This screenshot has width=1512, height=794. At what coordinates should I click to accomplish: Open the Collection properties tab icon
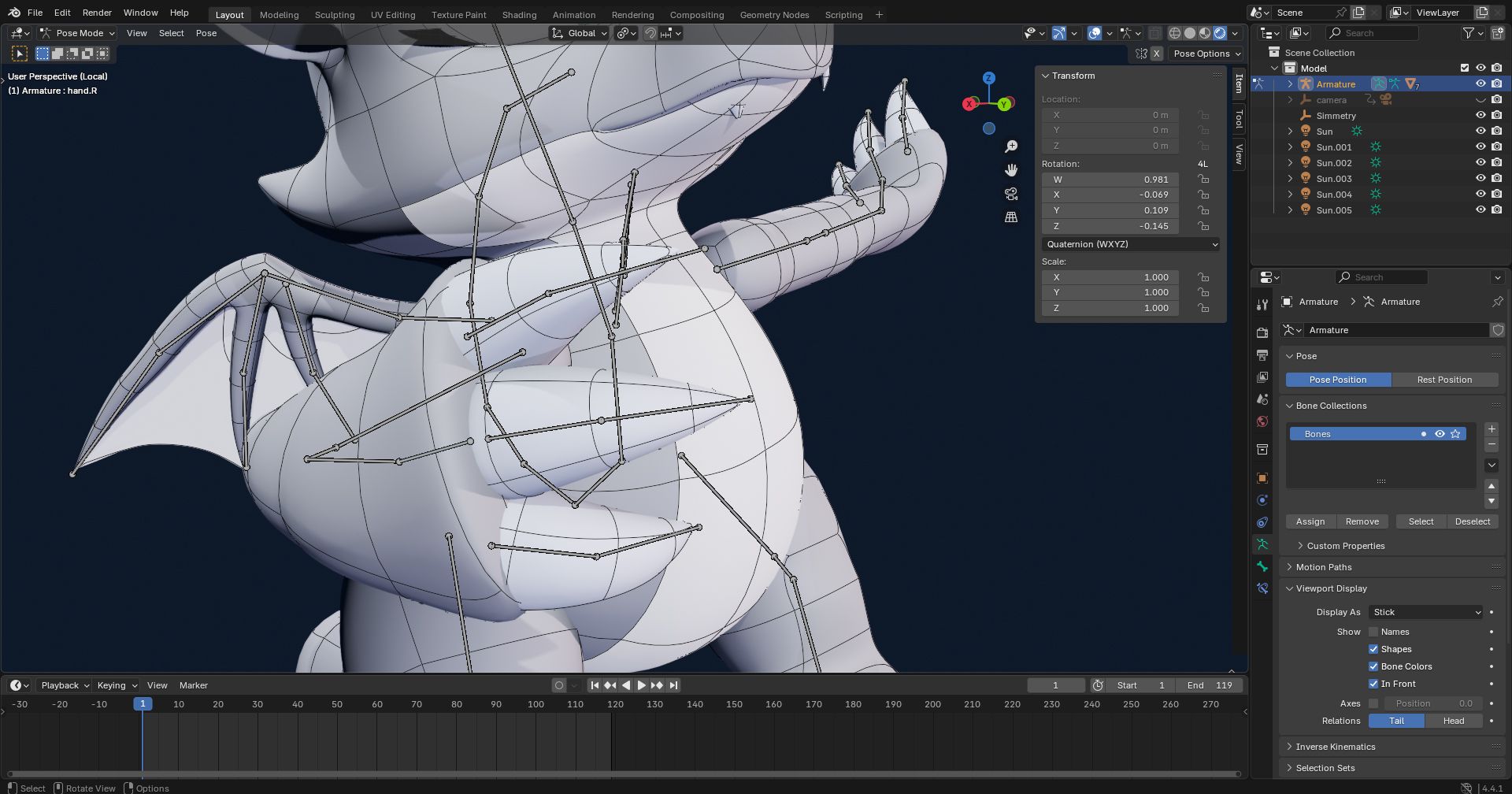[x=1262, y=450]
